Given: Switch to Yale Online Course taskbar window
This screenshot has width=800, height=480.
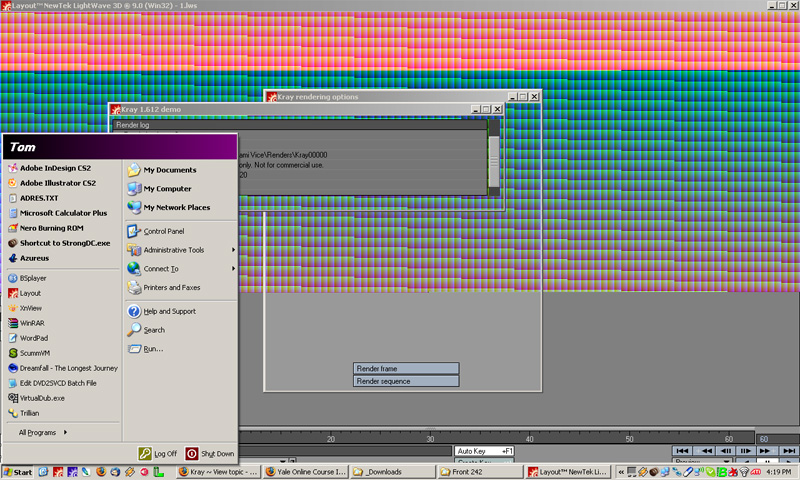Looking at the screenshot, I should click(306, 472).
